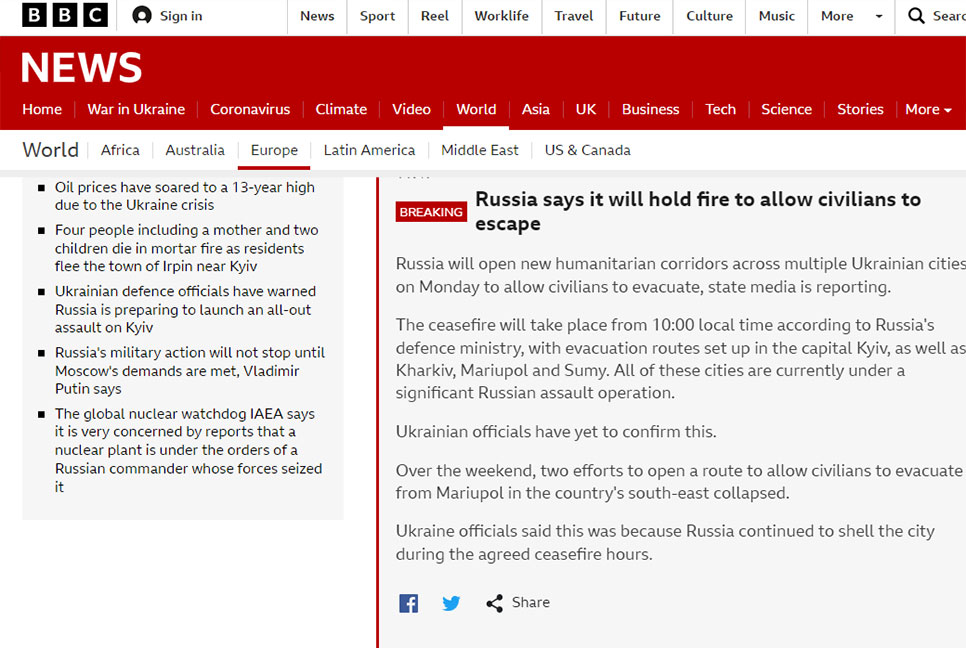Click the large NEWS heading logo
This screenshot has width=966, height=648.
[81, 68]
